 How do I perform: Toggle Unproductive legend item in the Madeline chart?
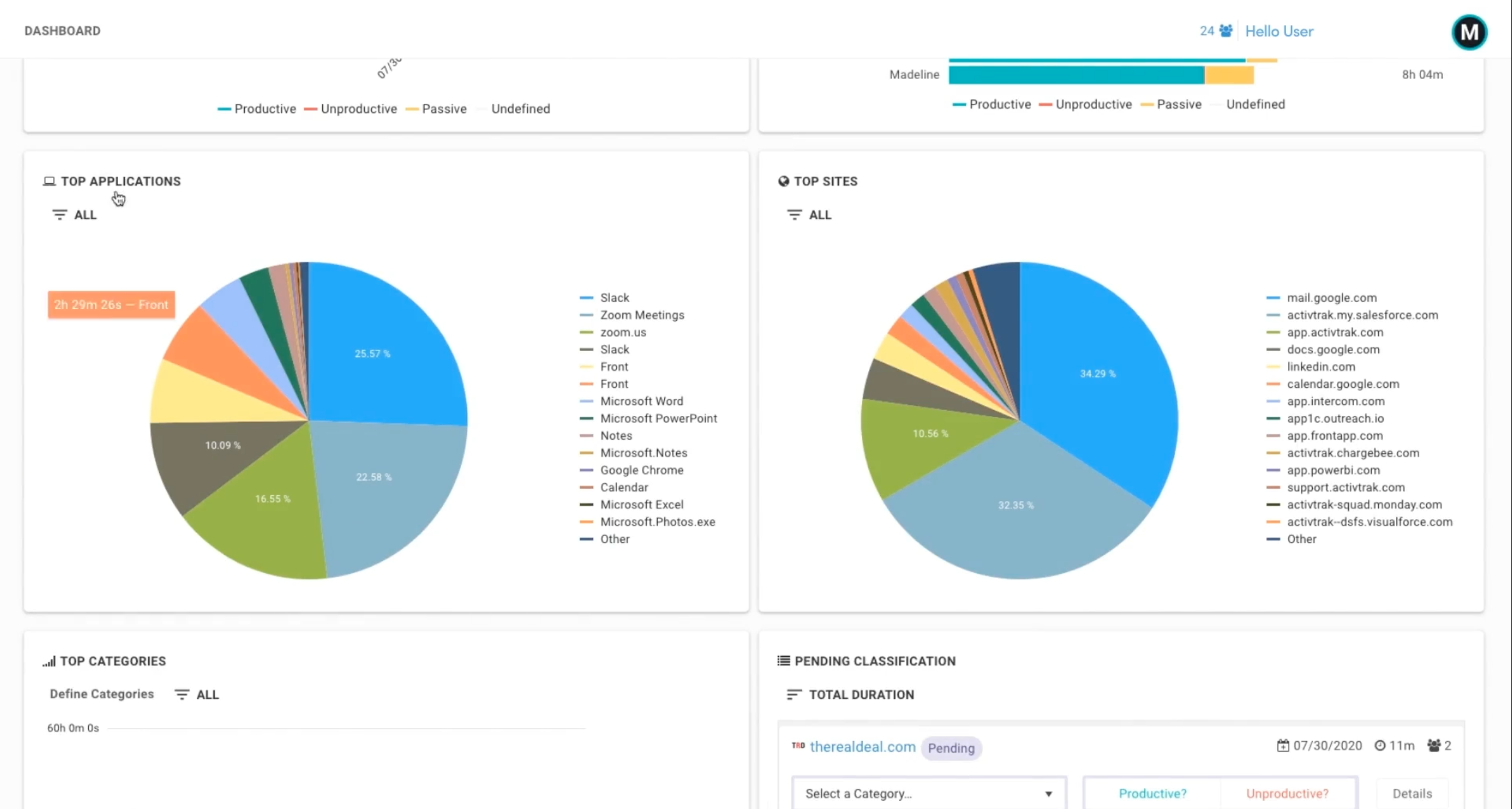[1093, 105]
